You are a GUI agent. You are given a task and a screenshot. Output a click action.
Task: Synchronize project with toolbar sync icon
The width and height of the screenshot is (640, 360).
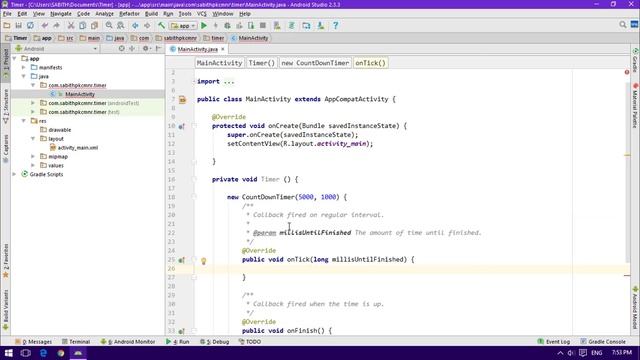click(x=30, y=25)
